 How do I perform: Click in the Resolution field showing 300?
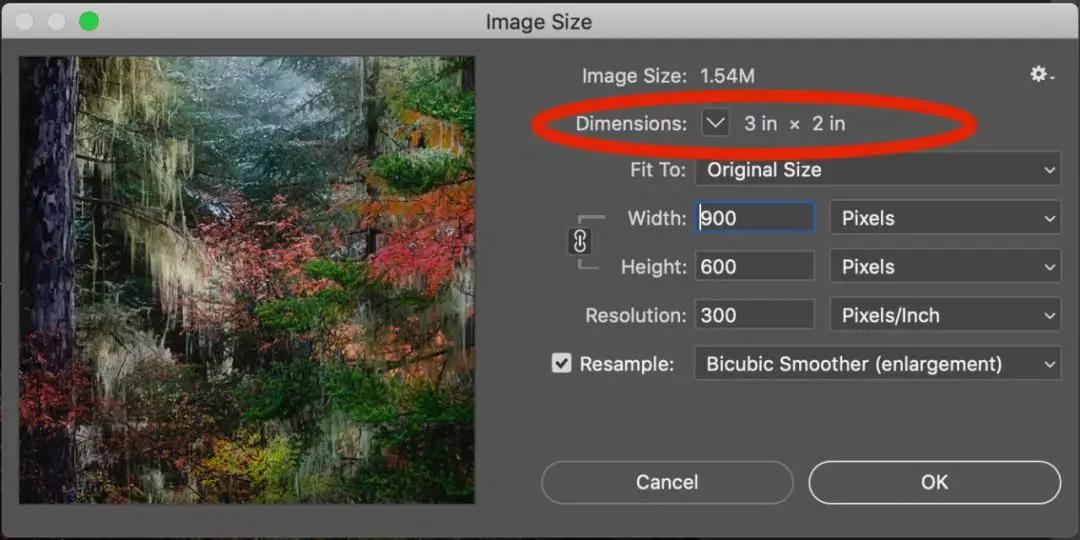(x=755, y=315)
